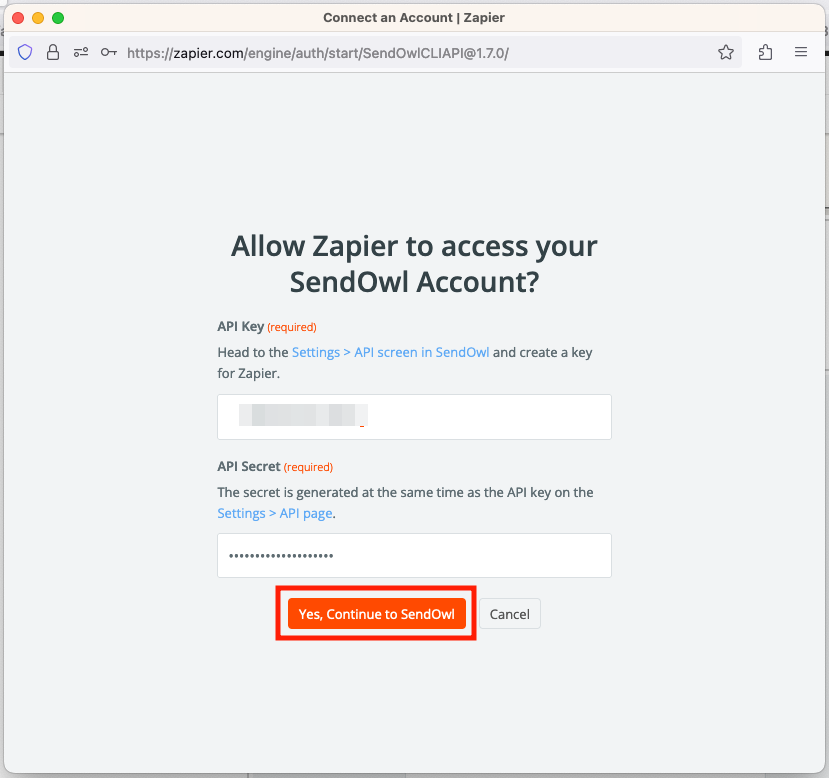Open the extensions puzzle icon
The image size is (829, 778).
point(765,52)
